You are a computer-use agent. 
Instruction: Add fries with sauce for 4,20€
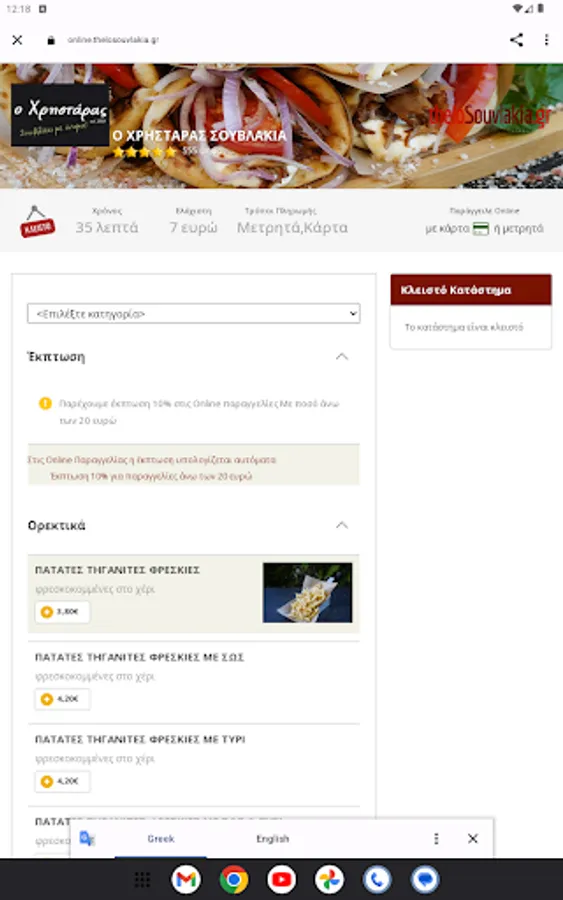click(x=62, y=699)
